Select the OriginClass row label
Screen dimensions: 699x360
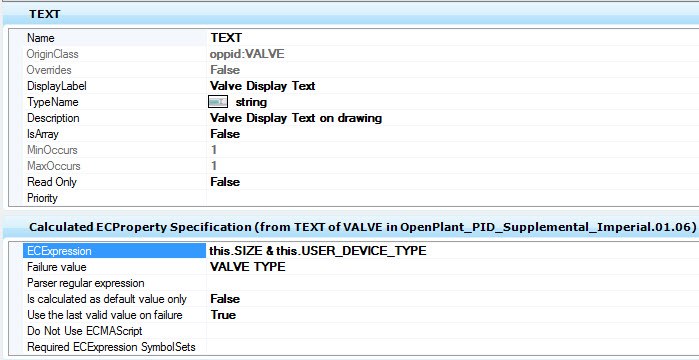[53, 54]
